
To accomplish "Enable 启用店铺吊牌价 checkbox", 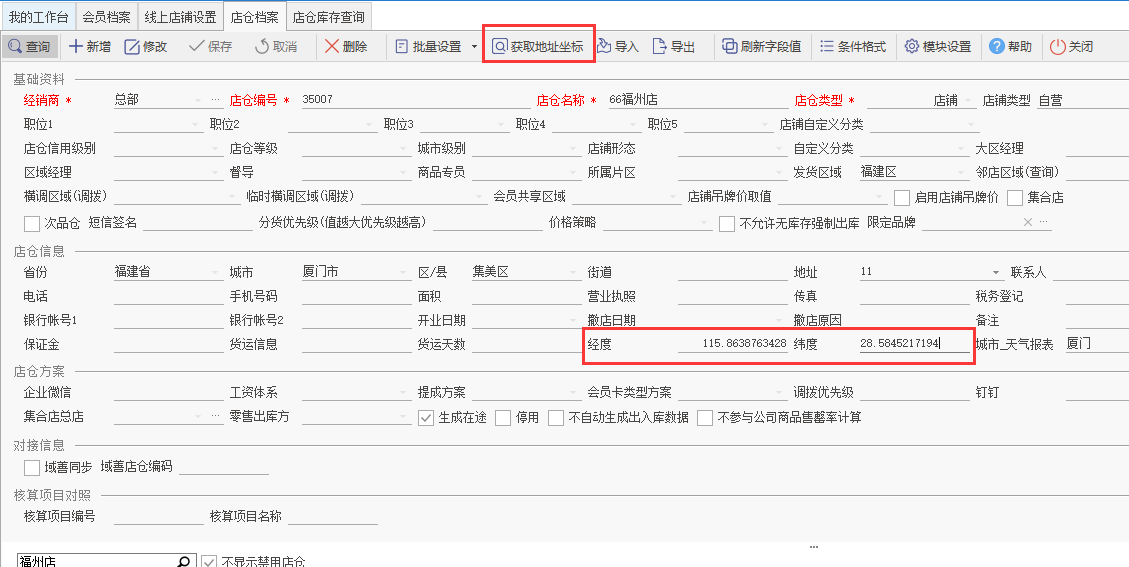I will [x=901, y=198].
